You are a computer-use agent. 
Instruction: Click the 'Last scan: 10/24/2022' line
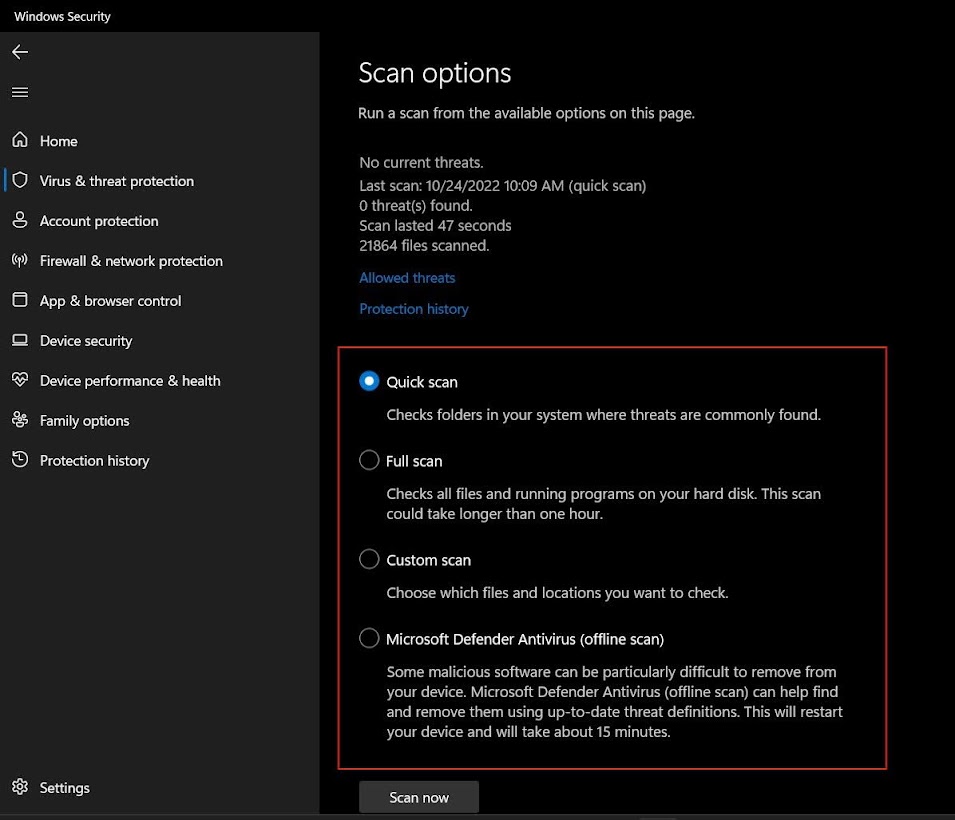502,186
